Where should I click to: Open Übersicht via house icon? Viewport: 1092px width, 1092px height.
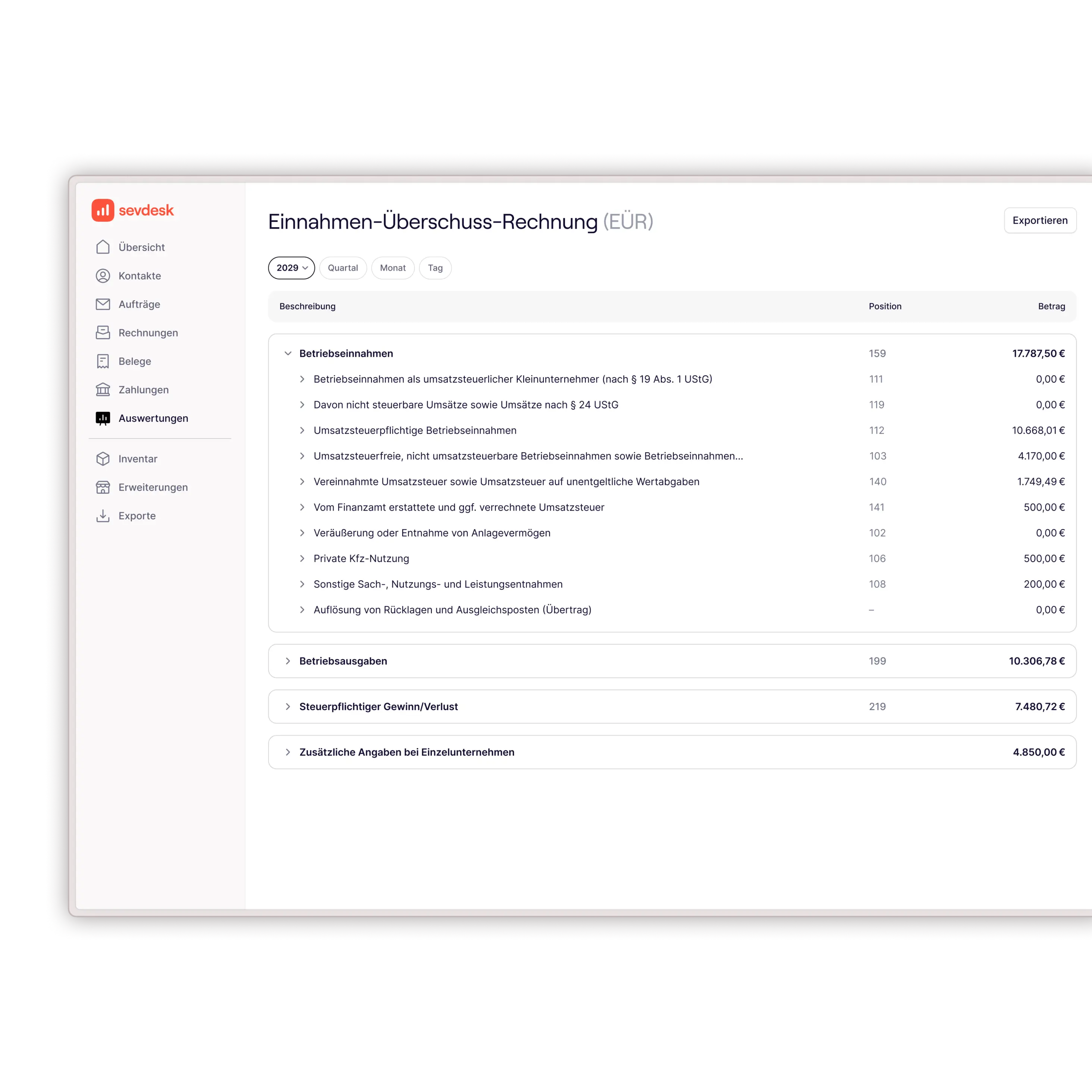coord(103,247)
